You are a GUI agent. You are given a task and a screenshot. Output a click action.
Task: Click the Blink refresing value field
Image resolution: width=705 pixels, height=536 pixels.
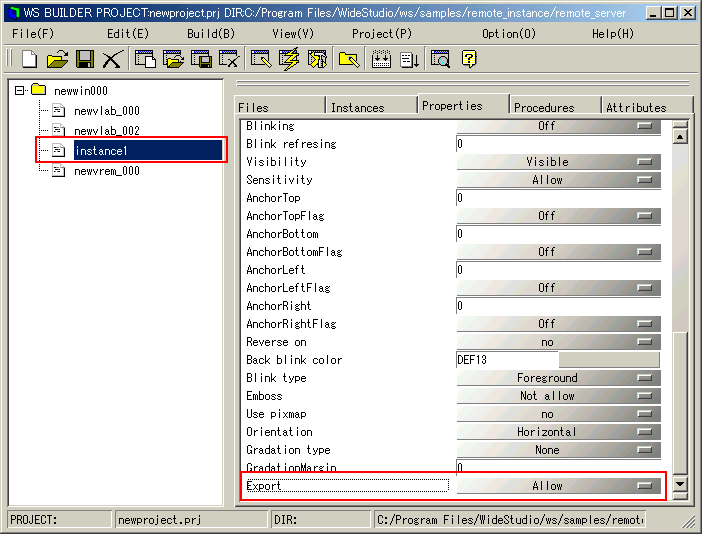coord(558,144)
